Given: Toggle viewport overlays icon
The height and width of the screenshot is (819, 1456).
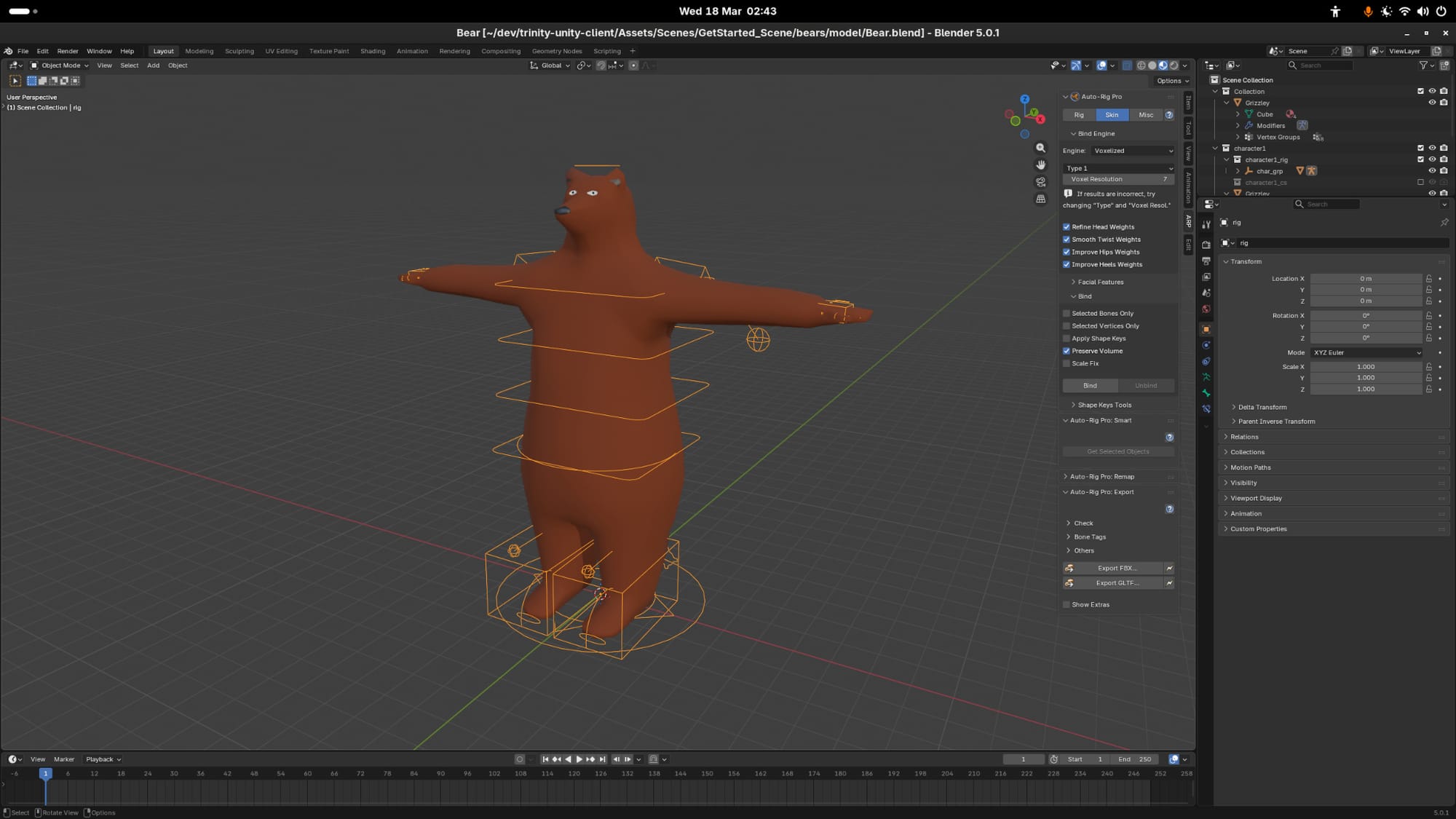Looking at the screenshot, I should (x=1102, y=66).
